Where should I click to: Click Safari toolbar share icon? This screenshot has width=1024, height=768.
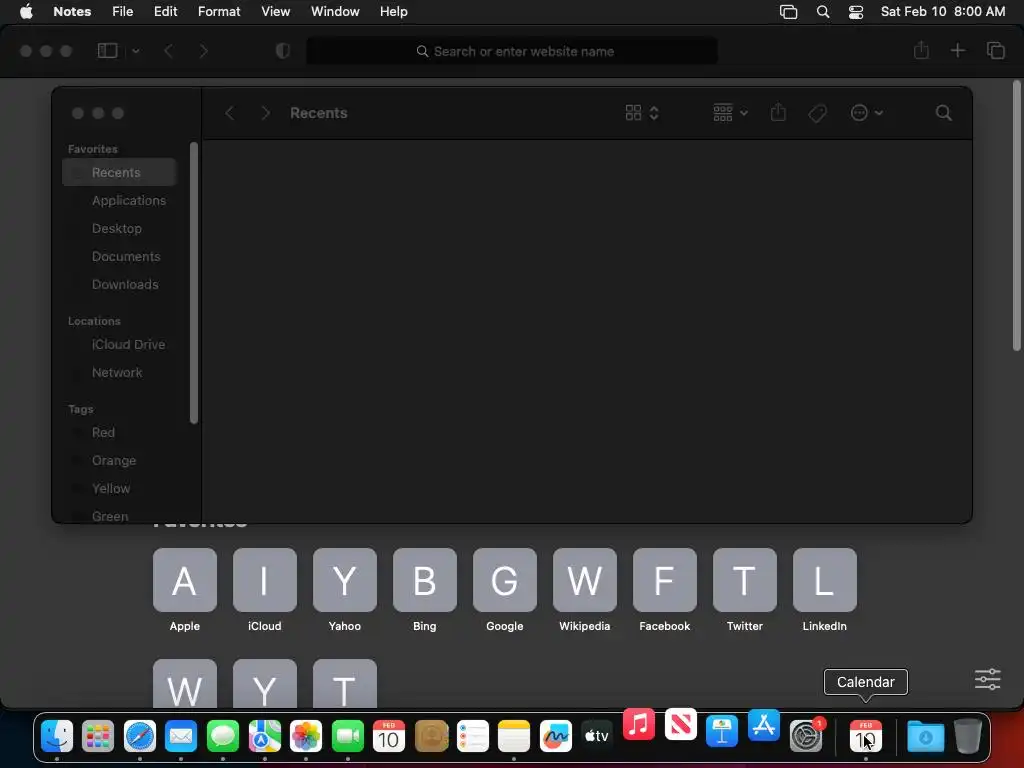point(921,50)
